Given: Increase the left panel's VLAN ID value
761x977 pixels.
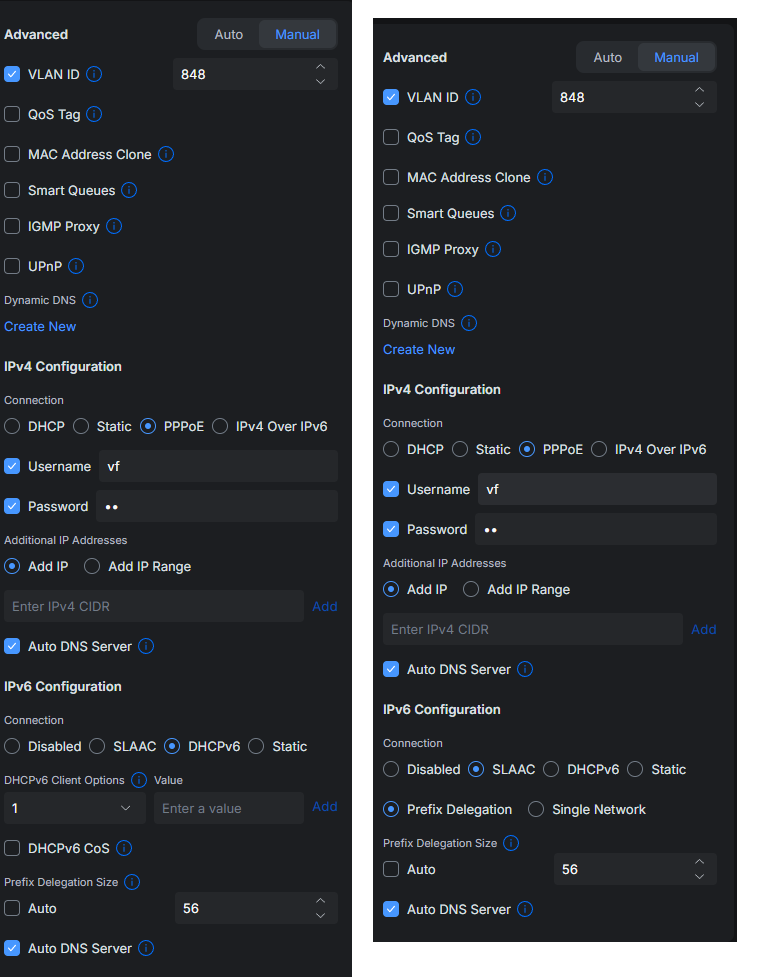Looking at the screenshot, I should pos(320,67).
